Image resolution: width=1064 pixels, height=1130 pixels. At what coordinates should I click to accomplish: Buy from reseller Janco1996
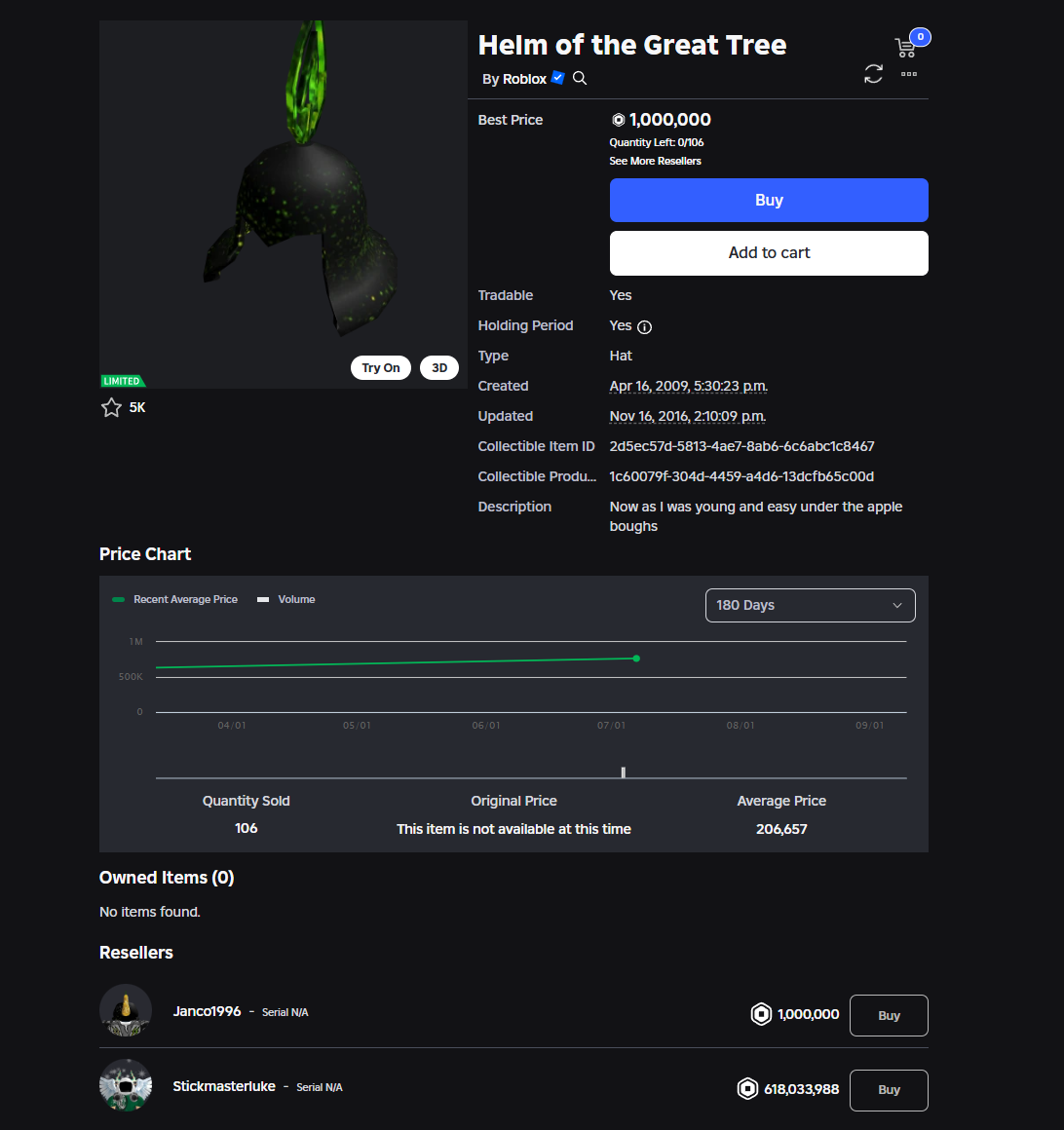tap(888, 1015)
